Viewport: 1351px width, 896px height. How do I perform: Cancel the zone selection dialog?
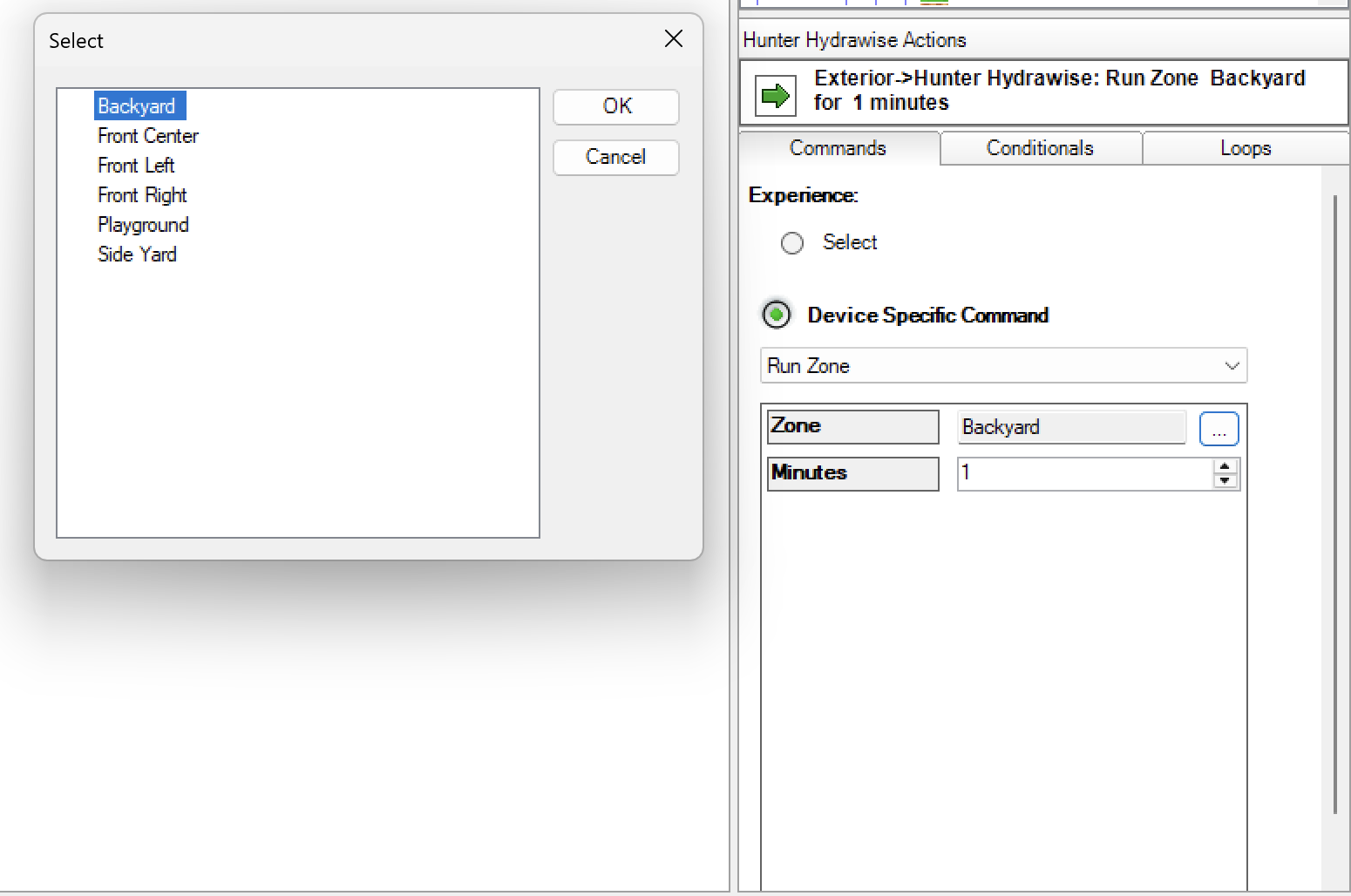click(615, 157)
